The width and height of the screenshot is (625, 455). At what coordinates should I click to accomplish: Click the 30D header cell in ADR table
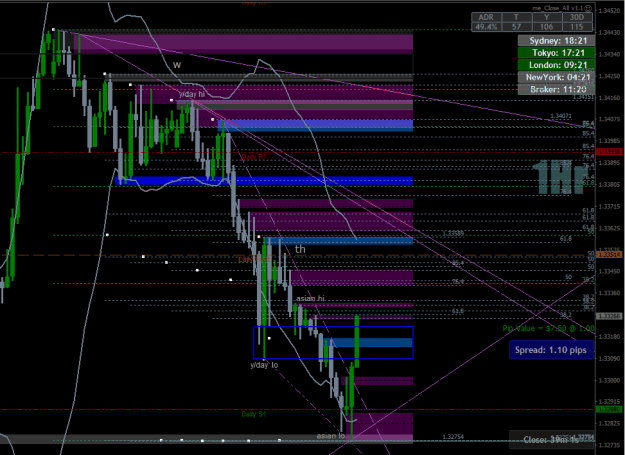click(x=577, y=17)
